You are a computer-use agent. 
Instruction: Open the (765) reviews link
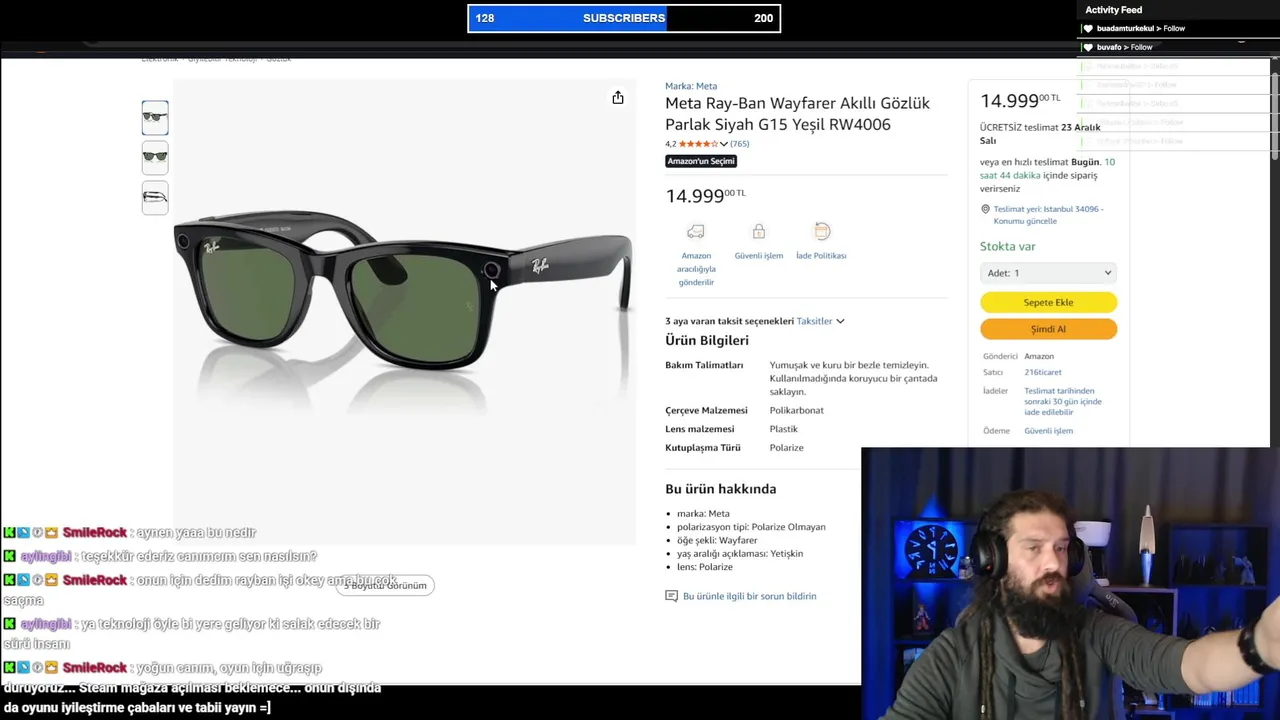point(739,144)
